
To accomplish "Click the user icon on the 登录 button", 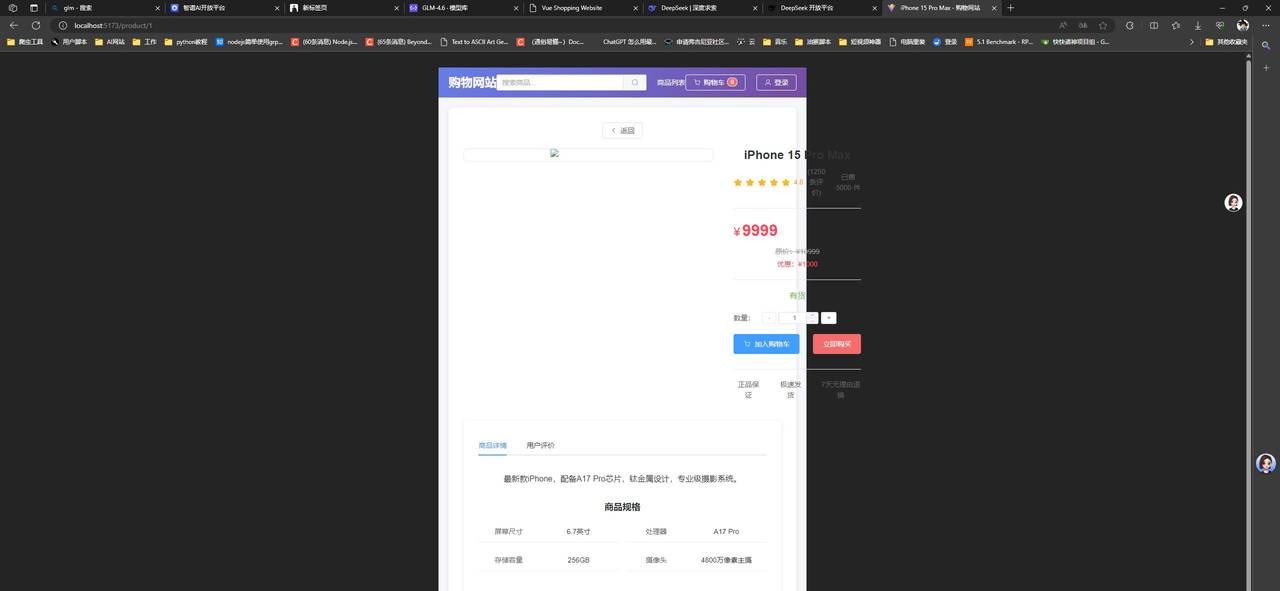I will tap(767, 82).
